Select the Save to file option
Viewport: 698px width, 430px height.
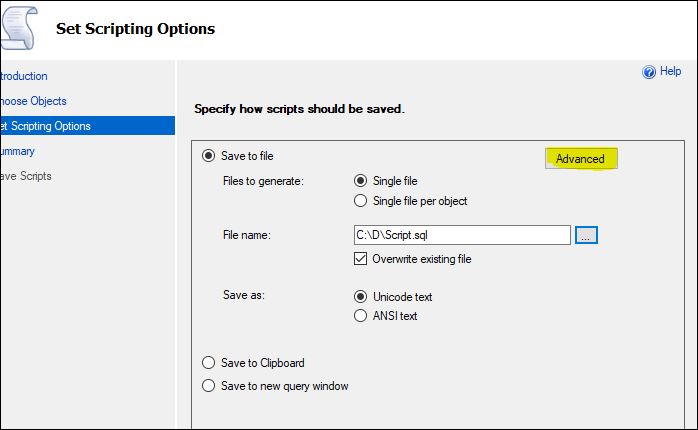pyautogui.click(x=208, y=156)
